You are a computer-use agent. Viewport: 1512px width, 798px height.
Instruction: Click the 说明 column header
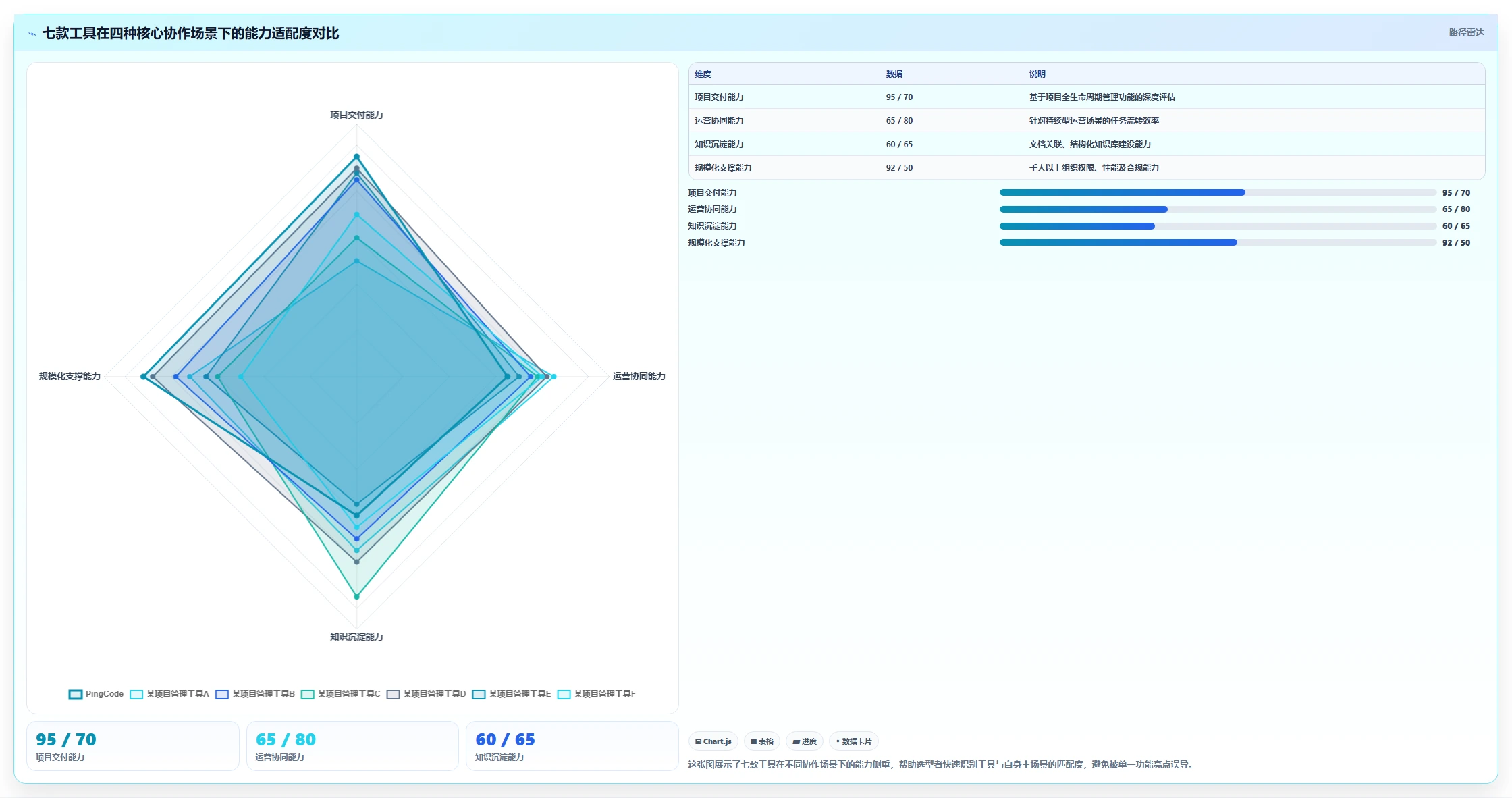(x=1037, y=74)
